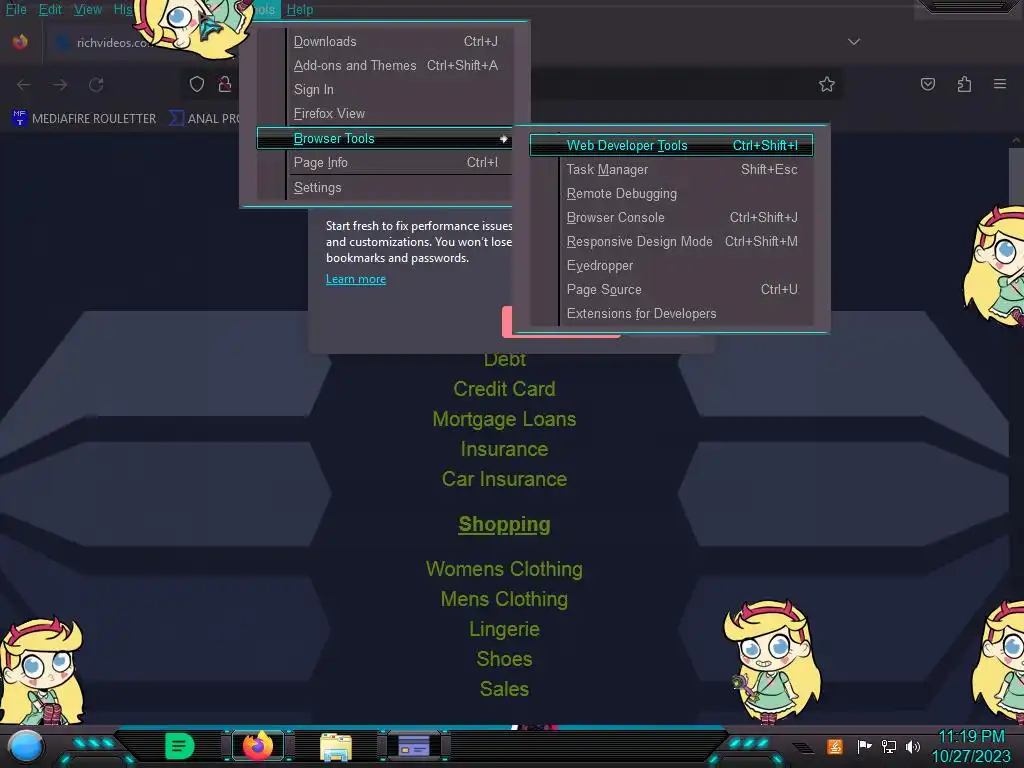Bookmark this page with the star icon
Viewport: 1024px width, 768px height.
pyautogui.click(x=827, y=84)
